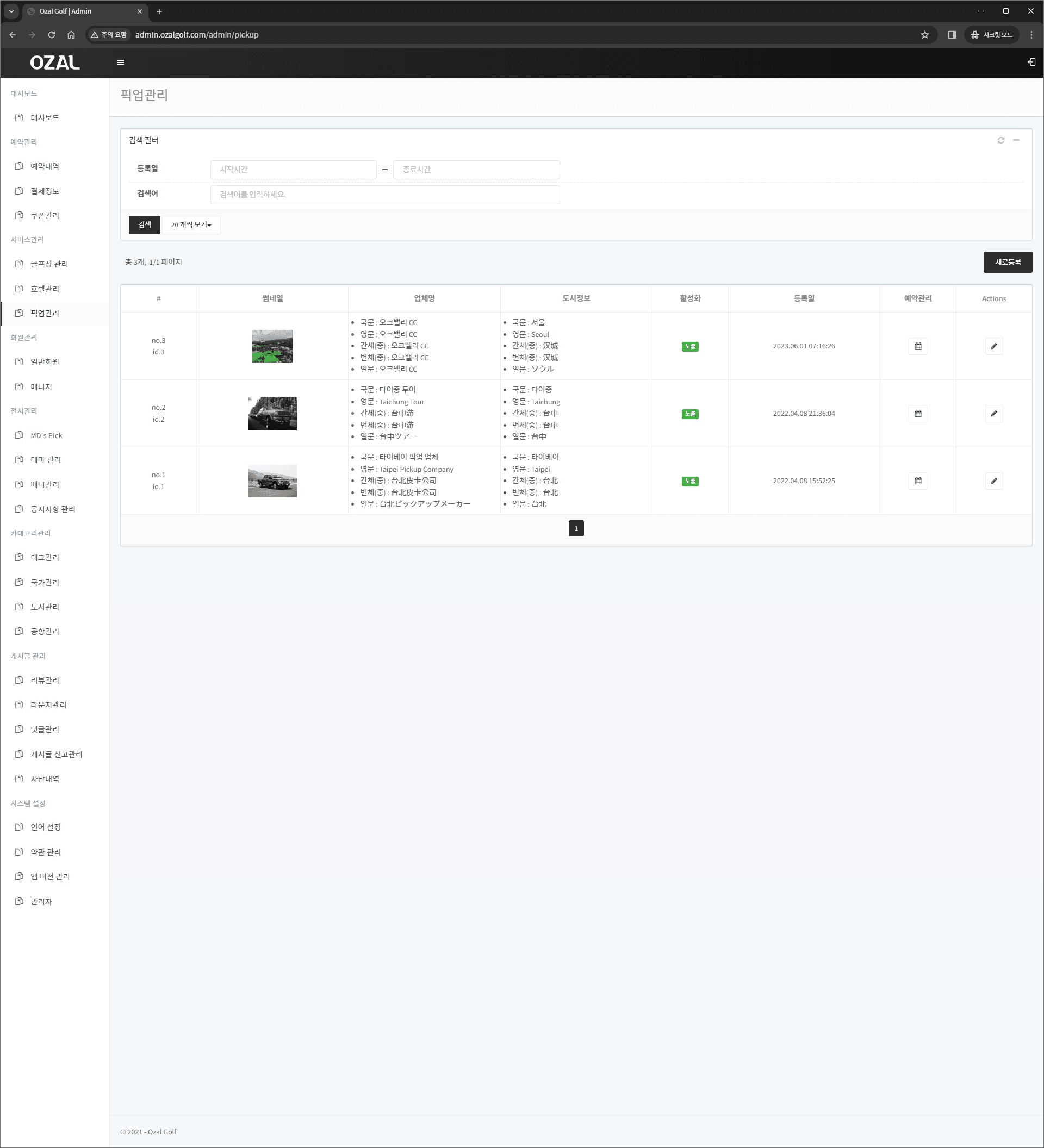
Task: Click the 검색 button
Action: pos(144,225)
